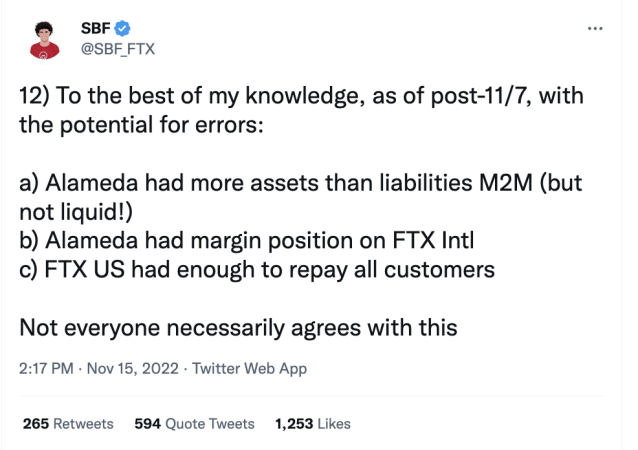Click "Not everyone necessarily agrees with this"
Viewport: 638px width, 450px height.
[x=238, y=326]
